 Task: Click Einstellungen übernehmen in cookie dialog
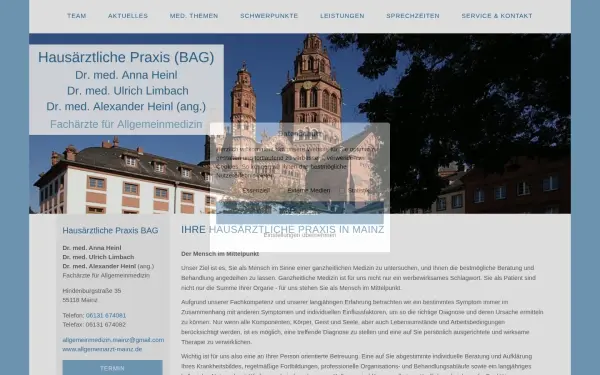[300, 235]
